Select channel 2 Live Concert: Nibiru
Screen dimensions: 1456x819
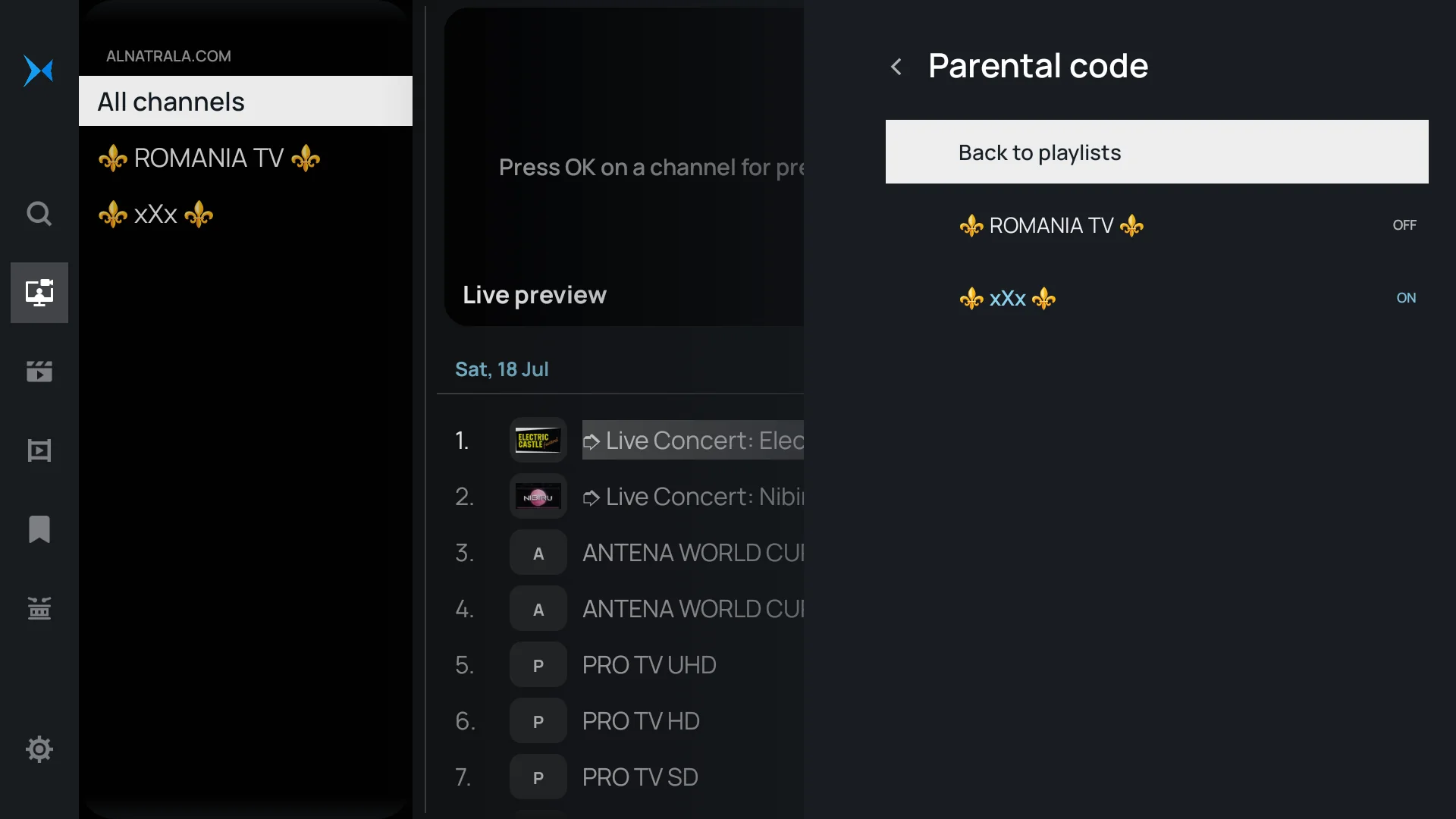(x=693, y=497)
